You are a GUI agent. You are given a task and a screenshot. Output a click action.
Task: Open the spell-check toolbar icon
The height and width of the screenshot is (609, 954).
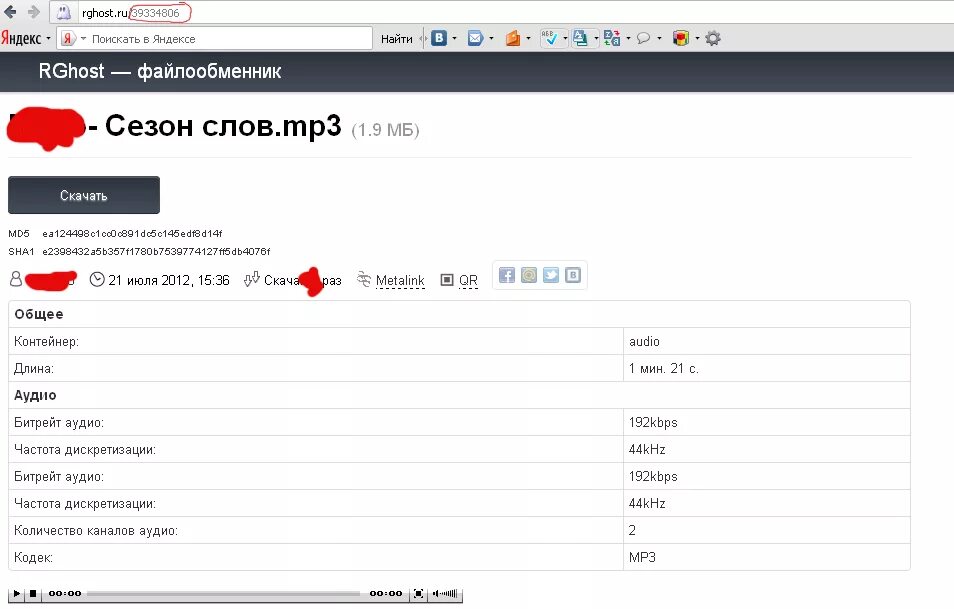(551, 37)
